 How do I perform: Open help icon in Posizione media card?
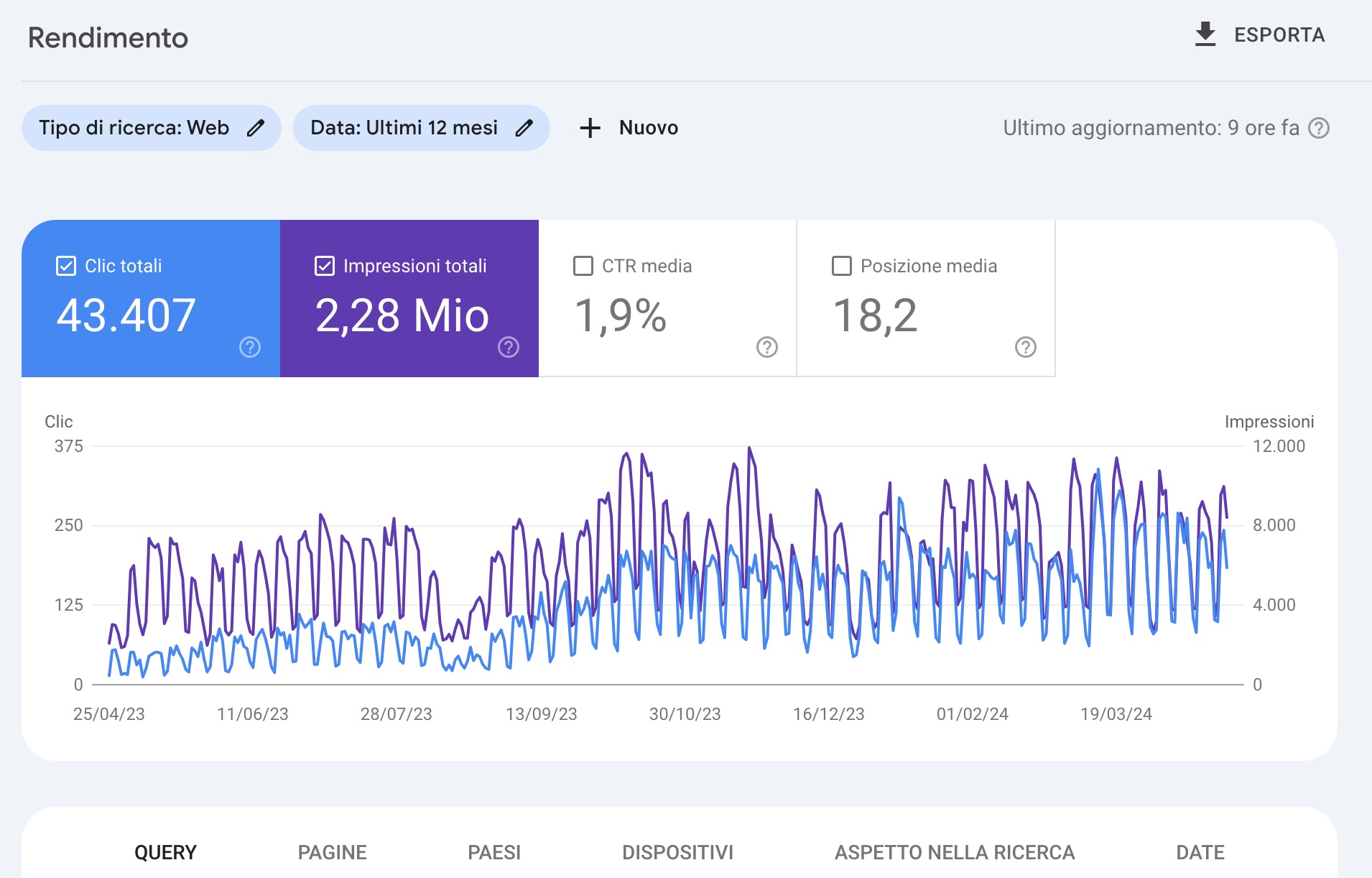1026,347
